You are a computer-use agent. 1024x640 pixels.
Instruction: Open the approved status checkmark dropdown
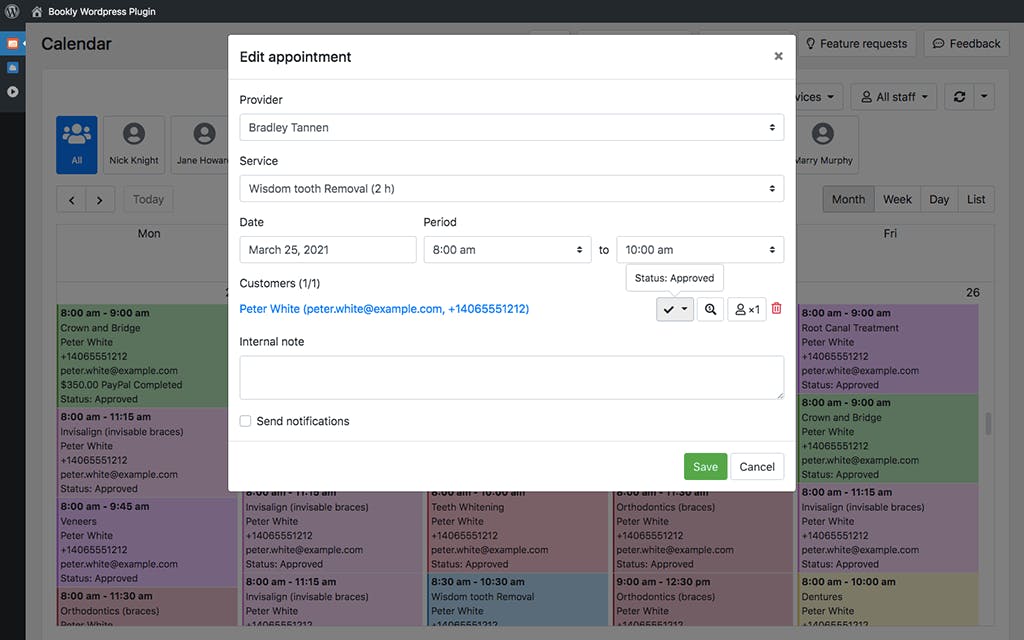[675, 310]
